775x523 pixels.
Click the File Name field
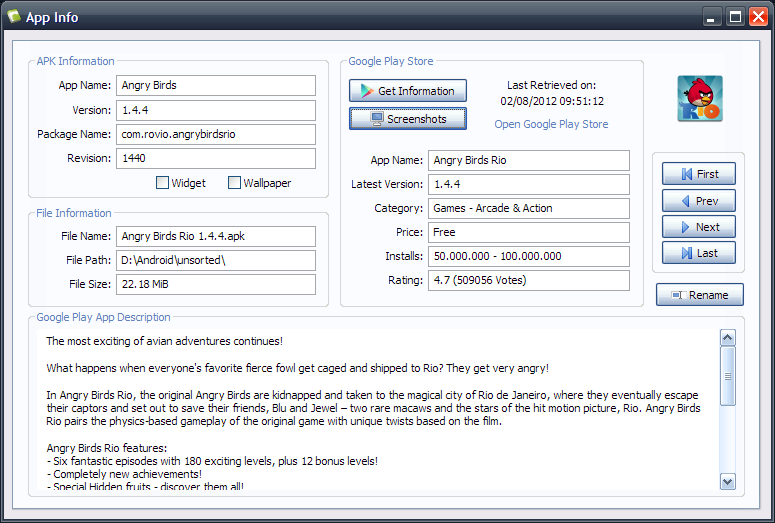pyautogui.click(x=216, y=236)
